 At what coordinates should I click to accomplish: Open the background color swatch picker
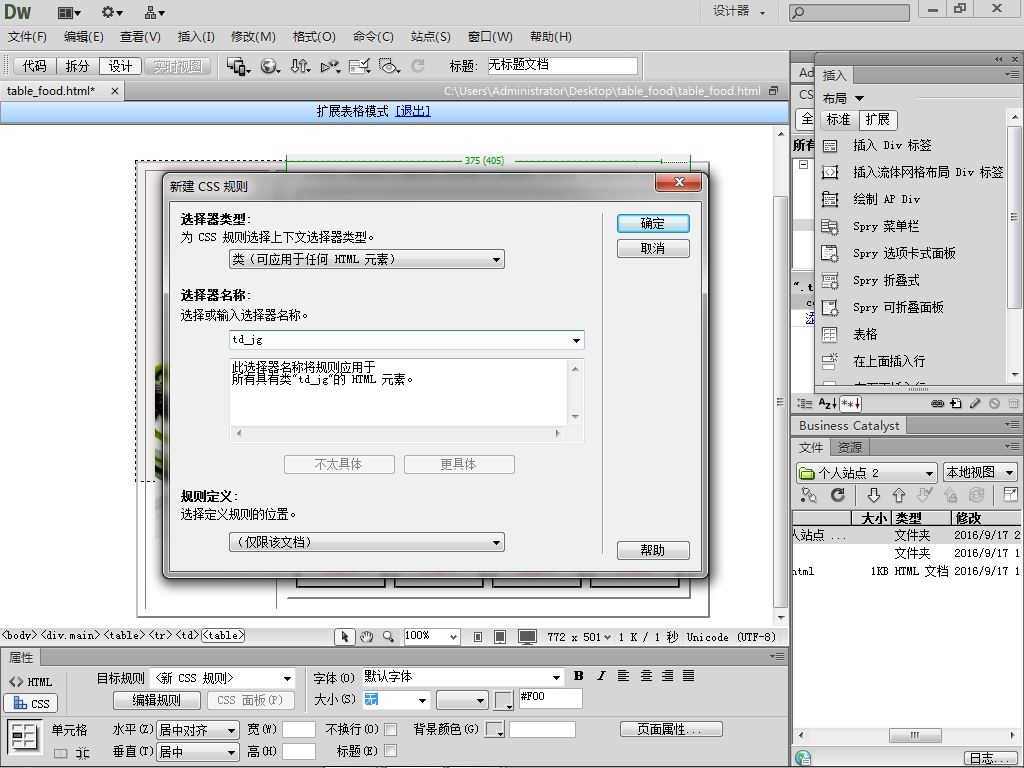[x=495, y=729]
